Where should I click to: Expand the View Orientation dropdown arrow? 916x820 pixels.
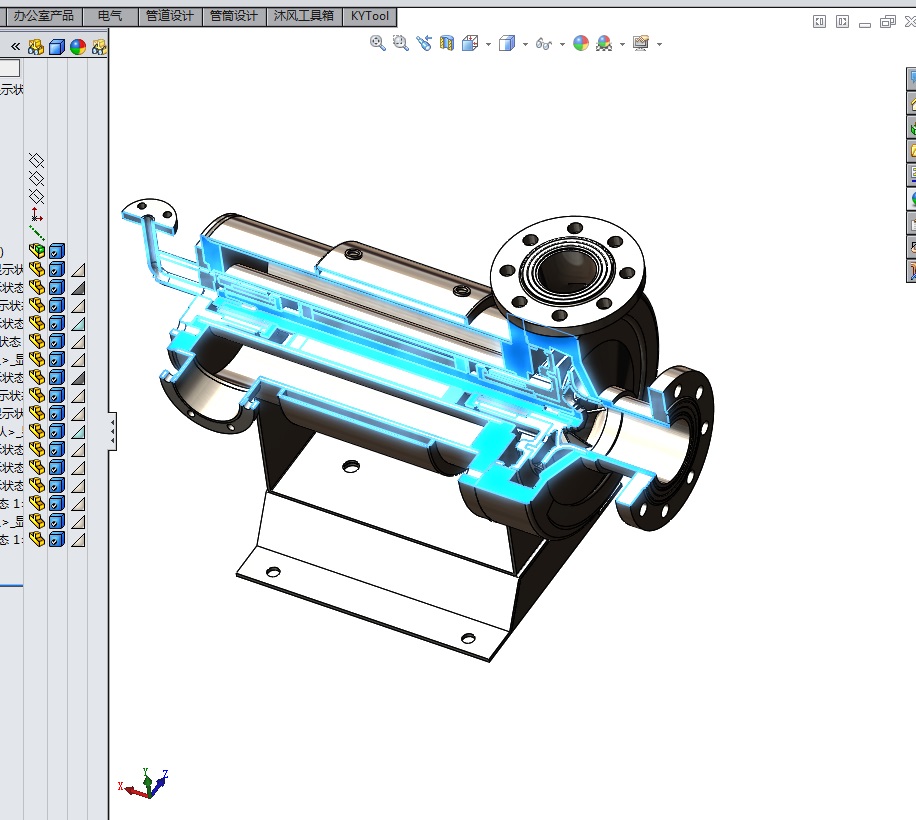pyautogui.click(x=488, y=44)
